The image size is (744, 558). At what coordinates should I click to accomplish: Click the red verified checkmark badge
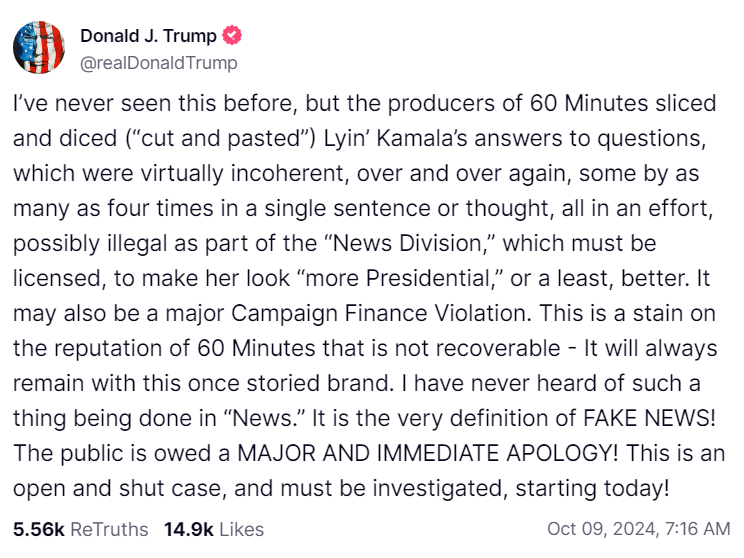click(x=232, y=37)
